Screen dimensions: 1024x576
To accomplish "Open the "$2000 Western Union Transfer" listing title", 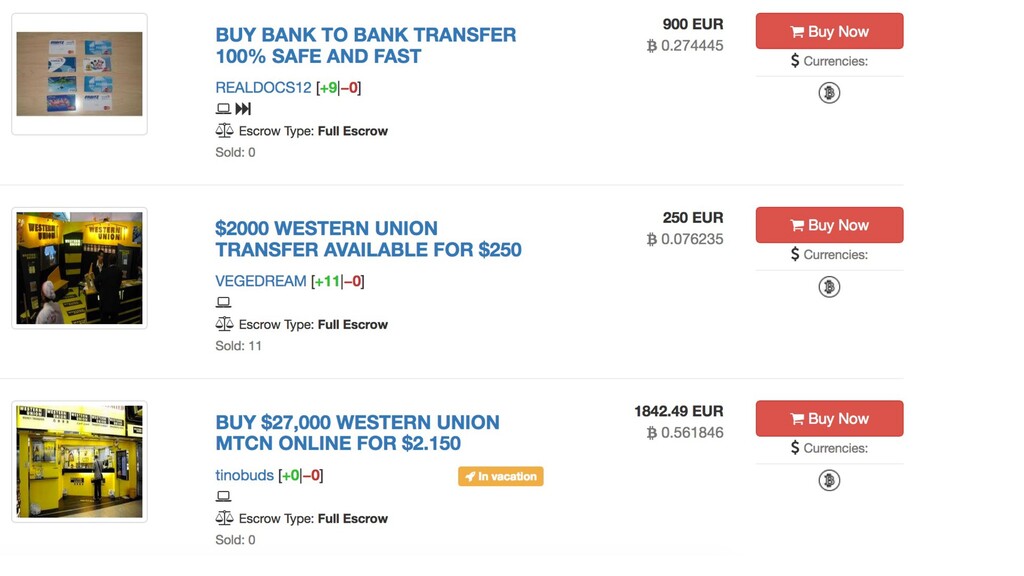I will tap(367, 239).
